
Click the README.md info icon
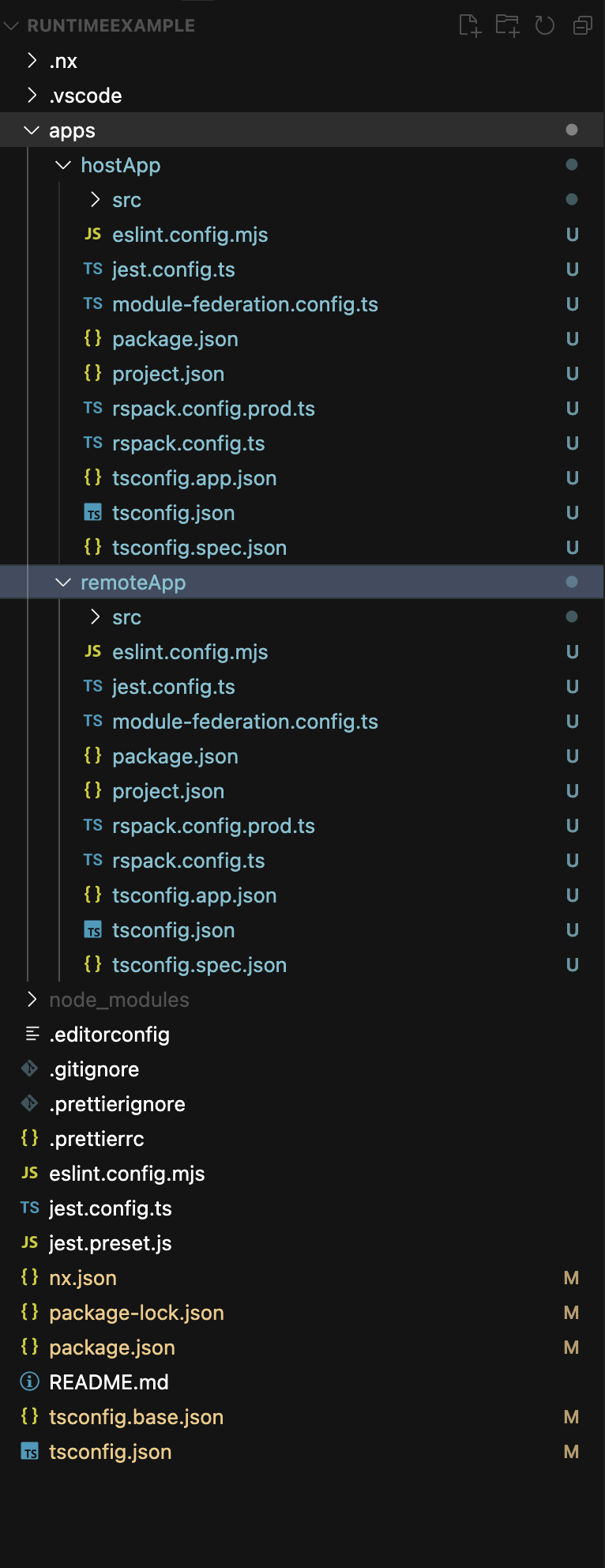30,1382
